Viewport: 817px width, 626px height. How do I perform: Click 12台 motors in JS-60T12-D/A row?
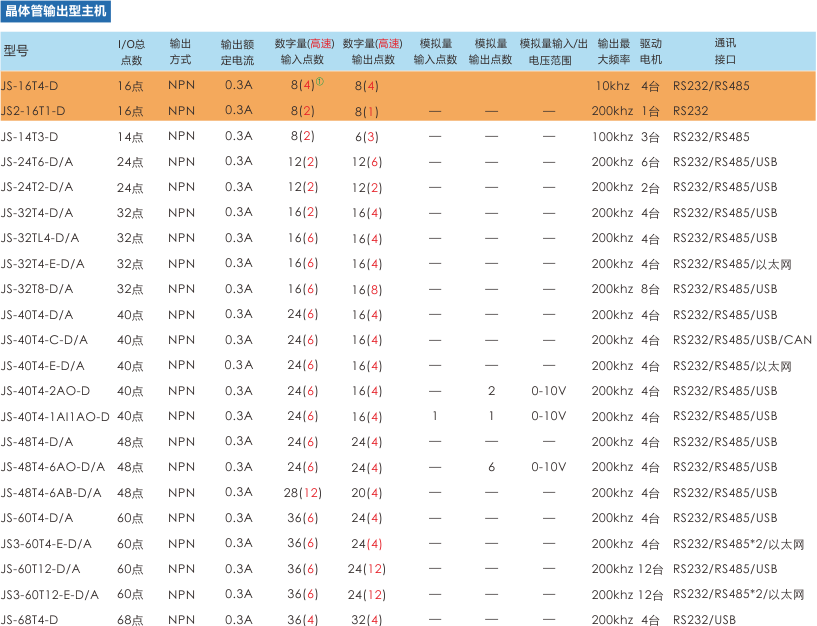coord(650,569)
